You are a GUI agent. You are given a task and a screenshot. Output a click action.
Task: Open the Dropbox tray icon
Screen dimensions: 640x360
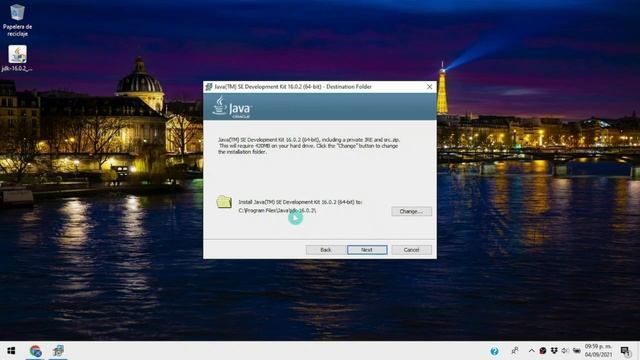click(x=554, y=351)
